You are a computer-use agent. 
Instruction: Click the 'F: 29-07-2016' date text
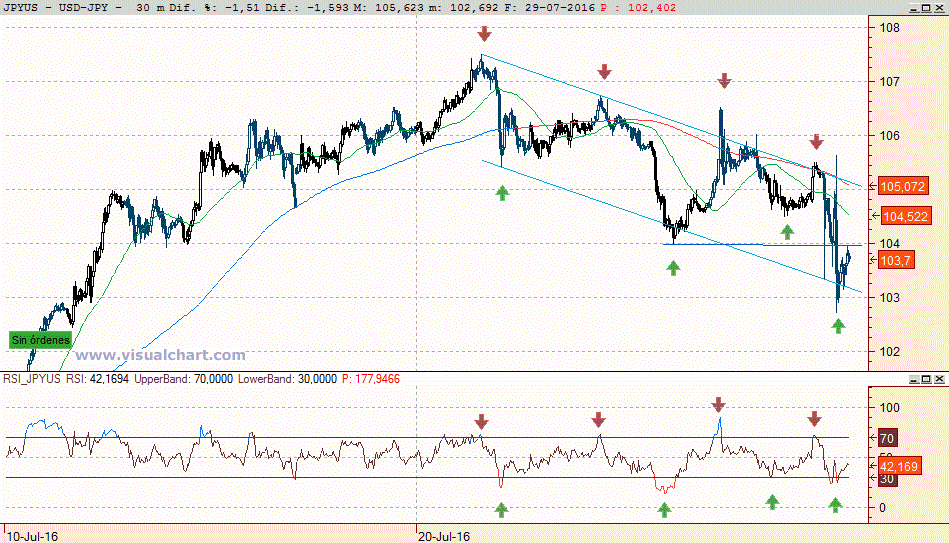click(550, 8)
